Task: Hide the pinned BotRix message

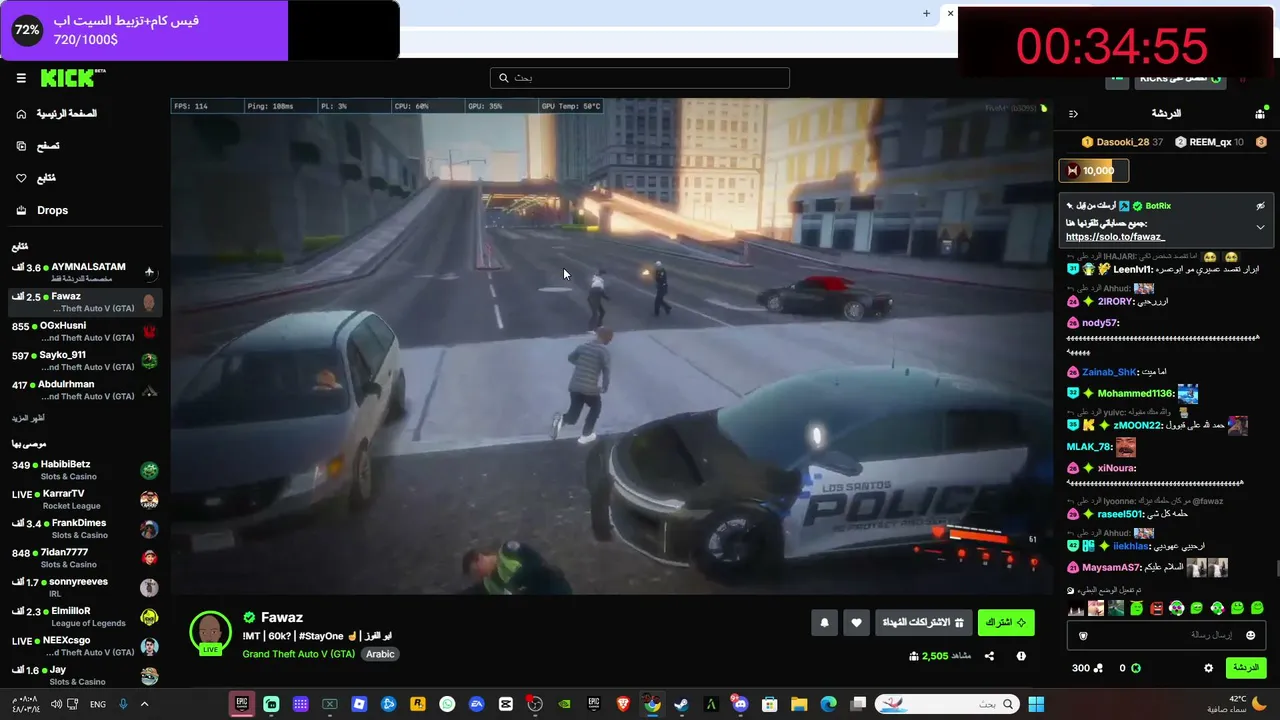Action: pos(1260,206)
